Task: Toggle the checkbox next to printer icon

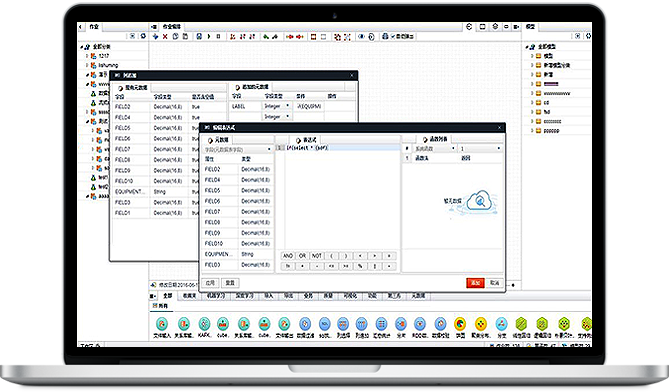Action: click(393, 37)
